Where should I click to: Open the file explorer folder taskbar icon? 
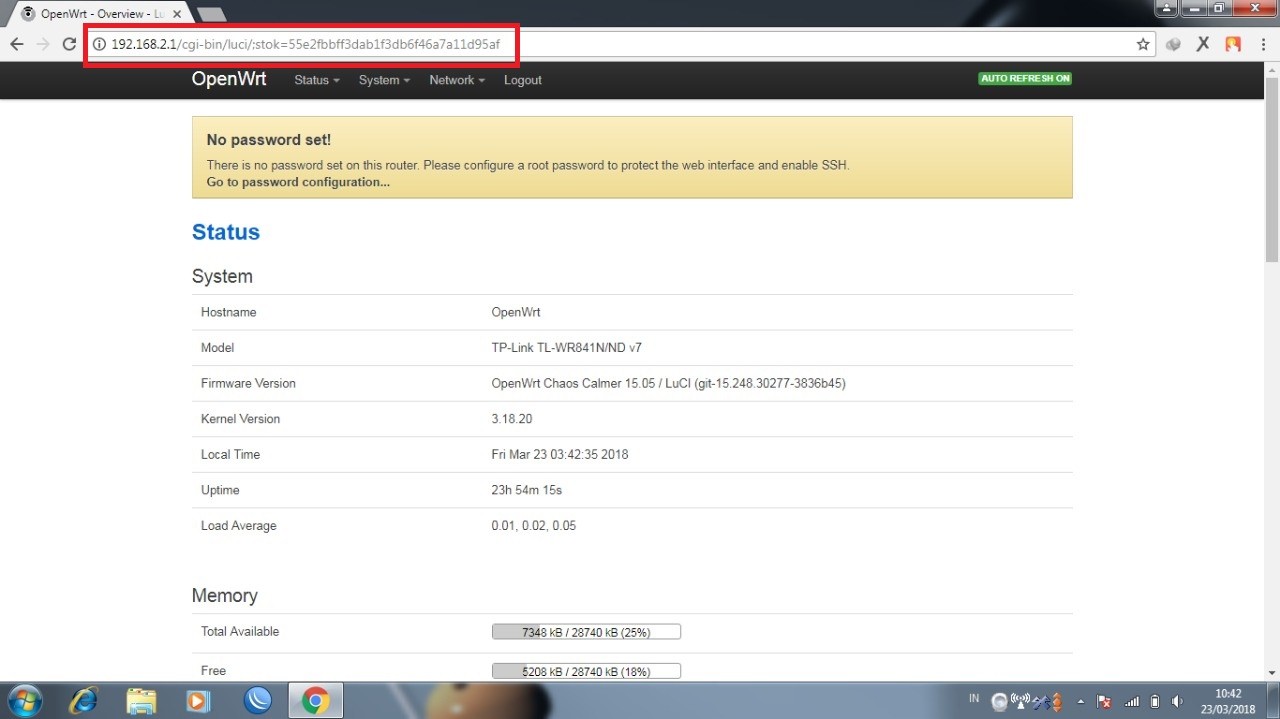[x=141, y=701]
